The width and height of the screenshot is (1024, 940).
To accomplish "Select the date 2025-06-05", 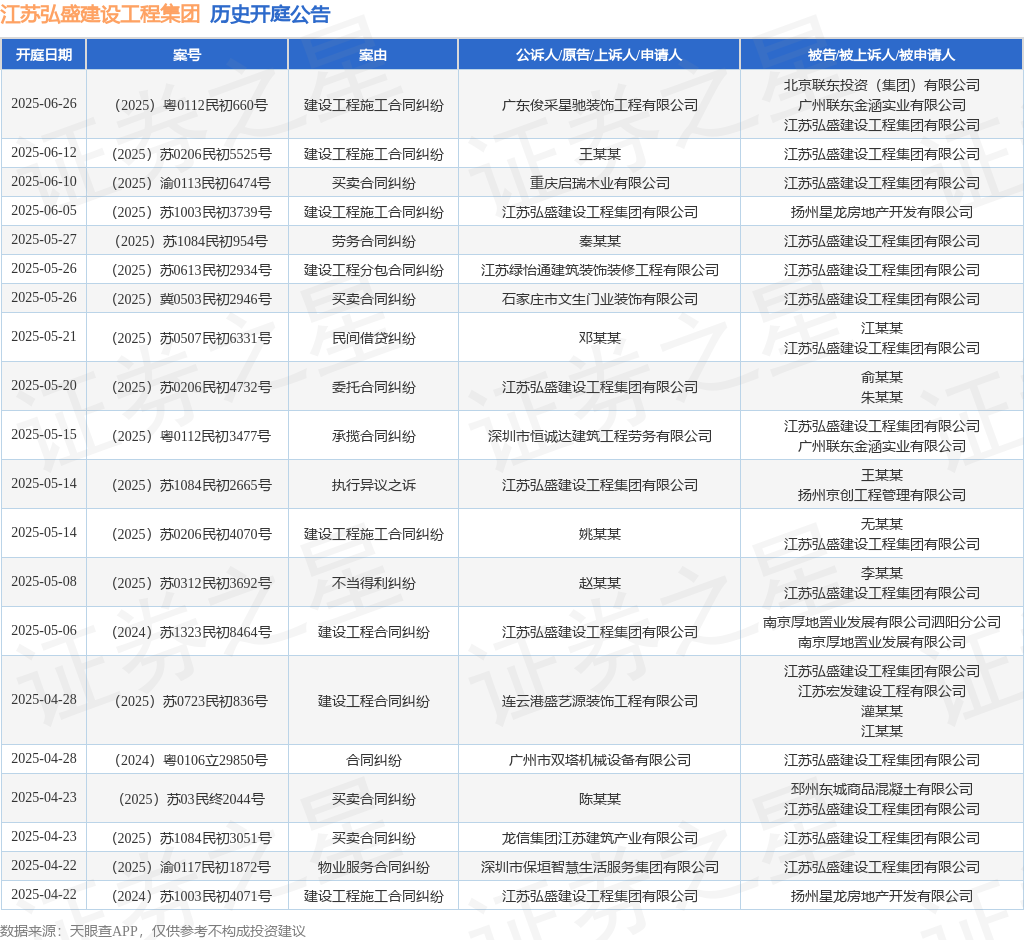I will click(44, 211).
